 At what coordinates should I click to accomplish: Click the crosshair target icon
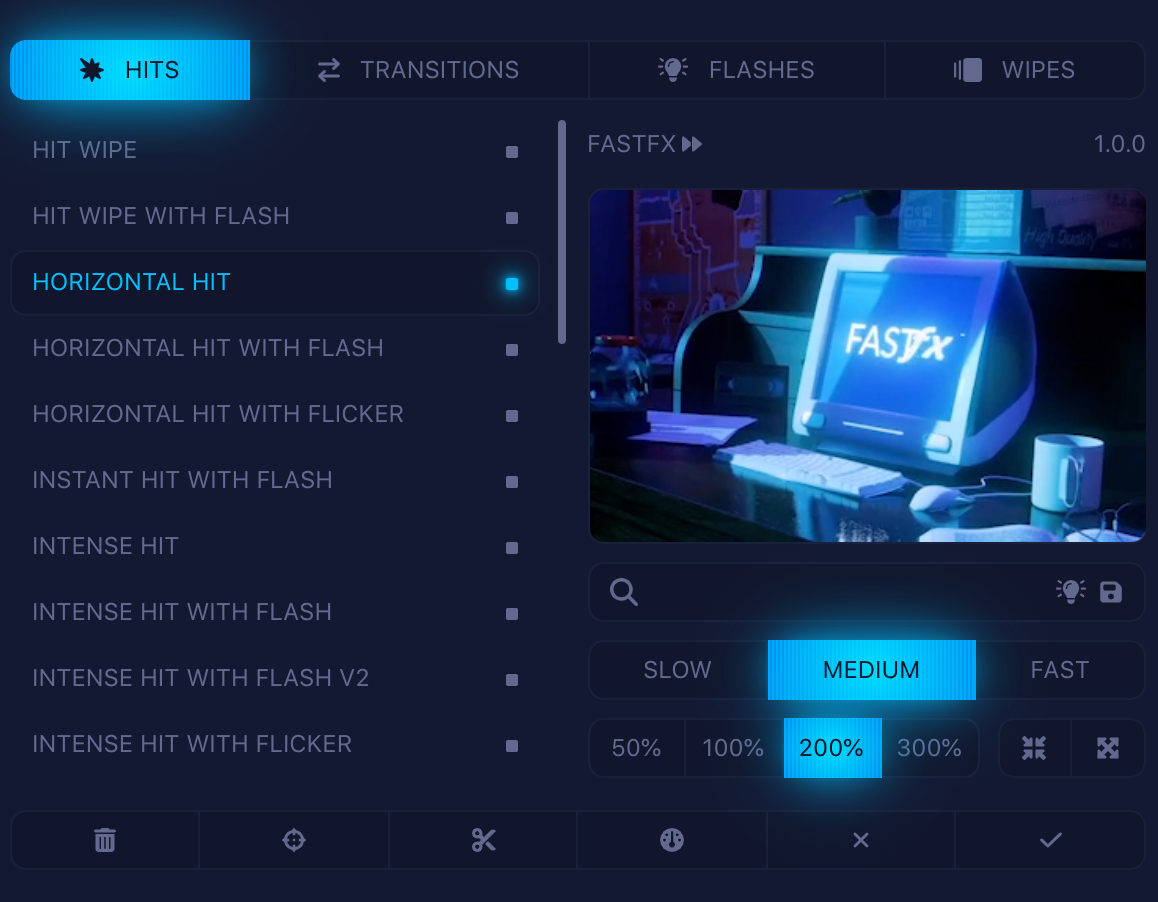point(294,841)
